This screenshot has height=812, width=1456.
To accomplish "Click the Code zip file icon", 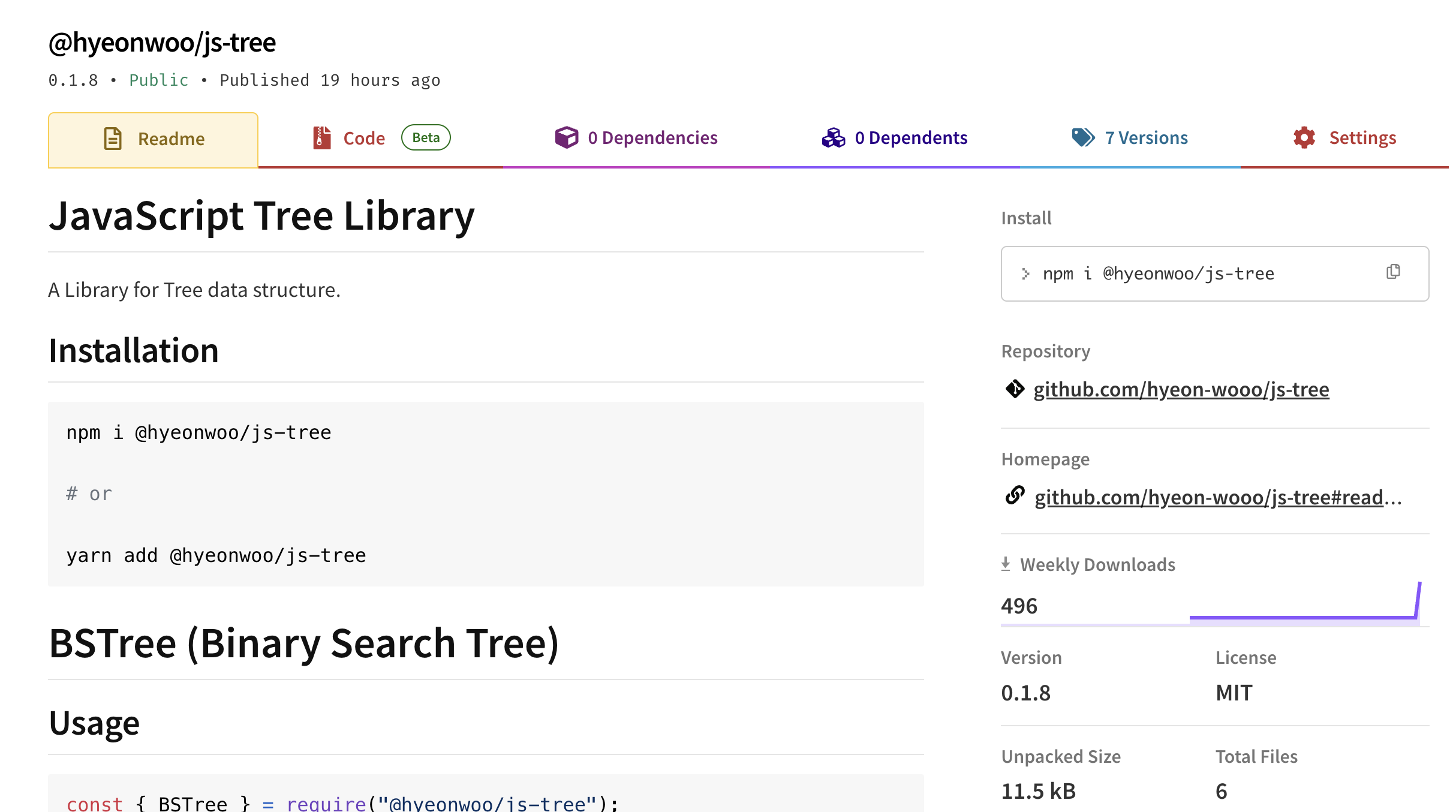I will (x=322, y=138).
